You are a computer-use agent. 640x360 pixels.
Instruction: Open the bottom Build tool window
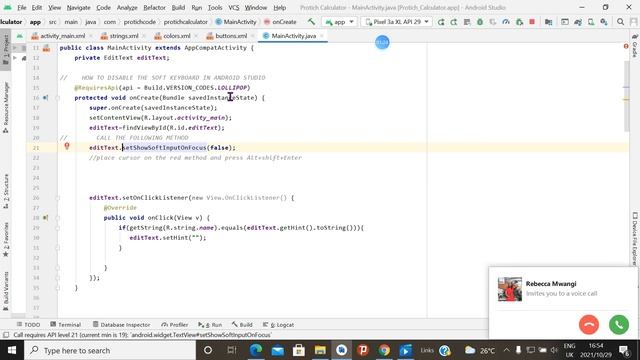[242, 324]
